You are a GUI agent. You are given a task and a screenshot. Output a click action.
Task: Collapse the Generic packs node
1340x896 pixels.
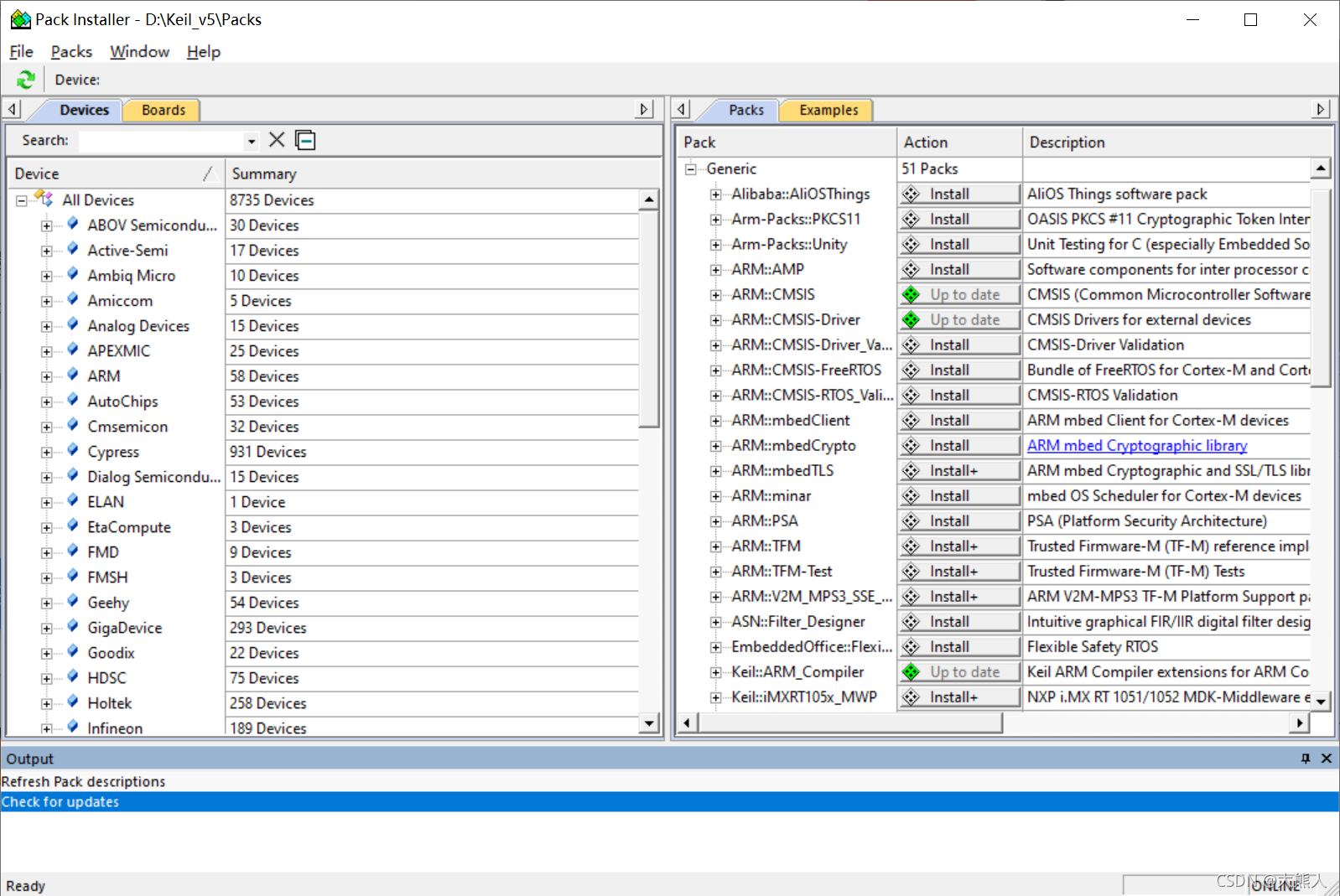pos(691,168)
